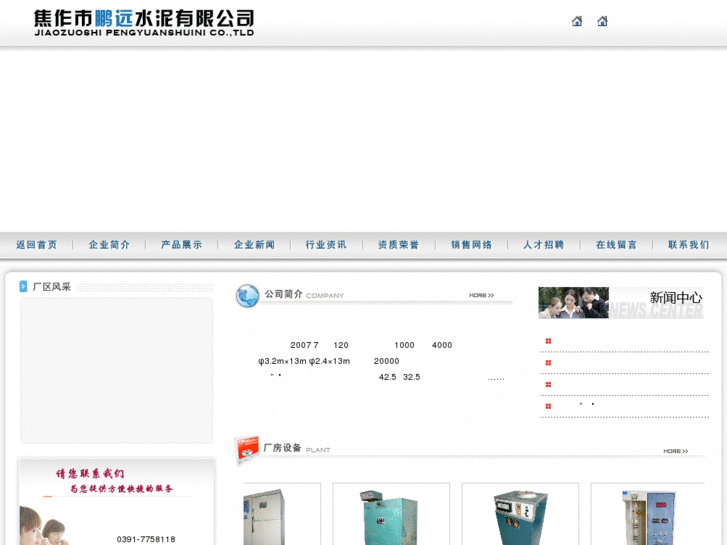Click MORE link in 厂房设备 section
Image resolution: width=727 pixels, height=545 pixels.
point(676,451)
